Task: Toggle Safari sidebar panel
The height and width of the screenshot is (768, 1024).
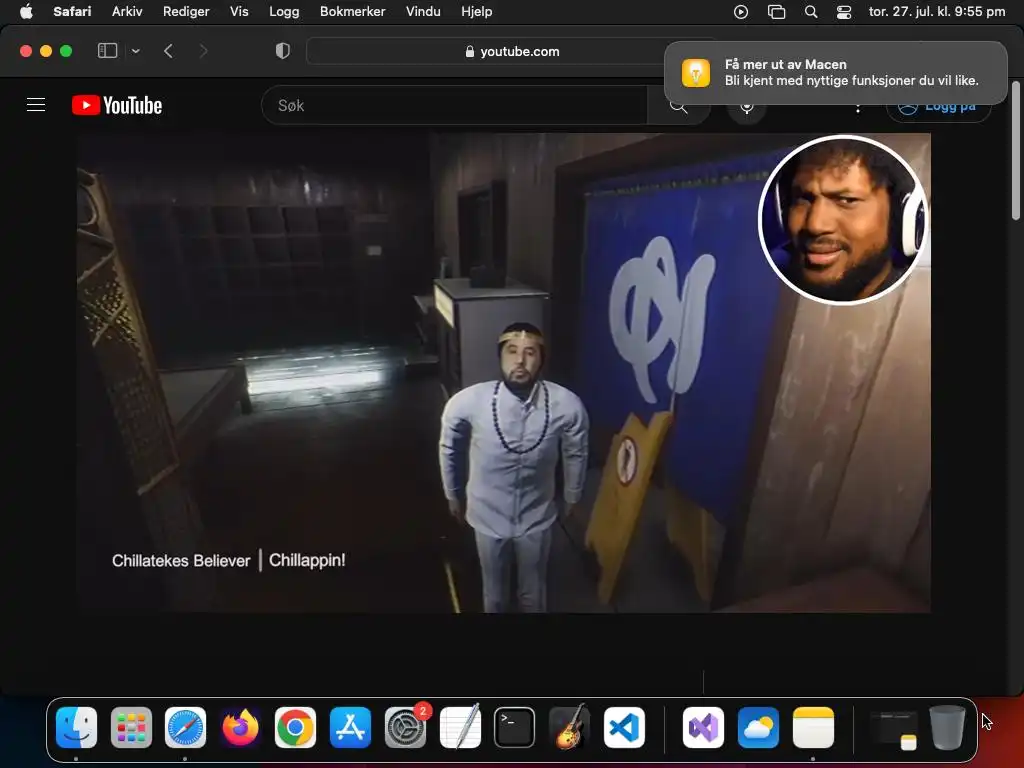Action: [107, 51]
